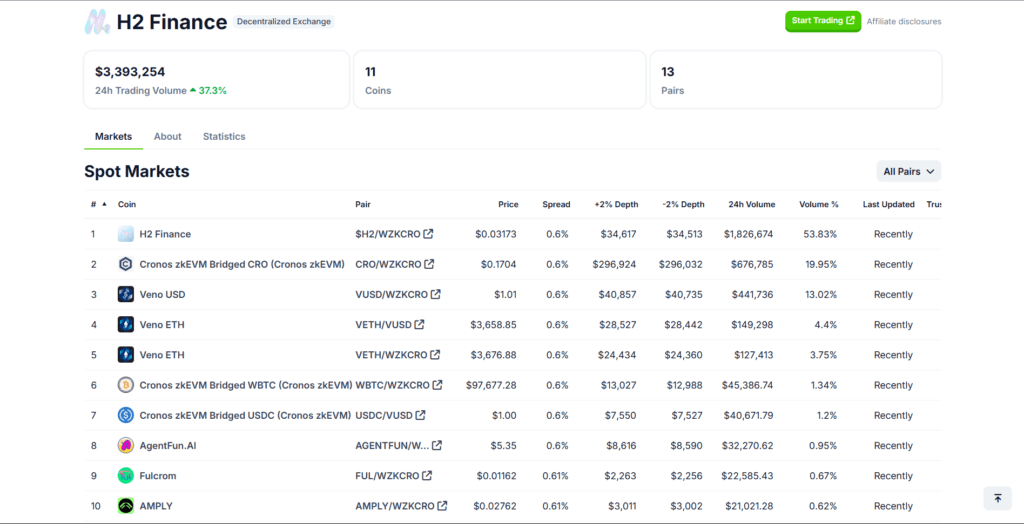
Task: Open USDC/VUSD pair link
Action: point(384,415)
